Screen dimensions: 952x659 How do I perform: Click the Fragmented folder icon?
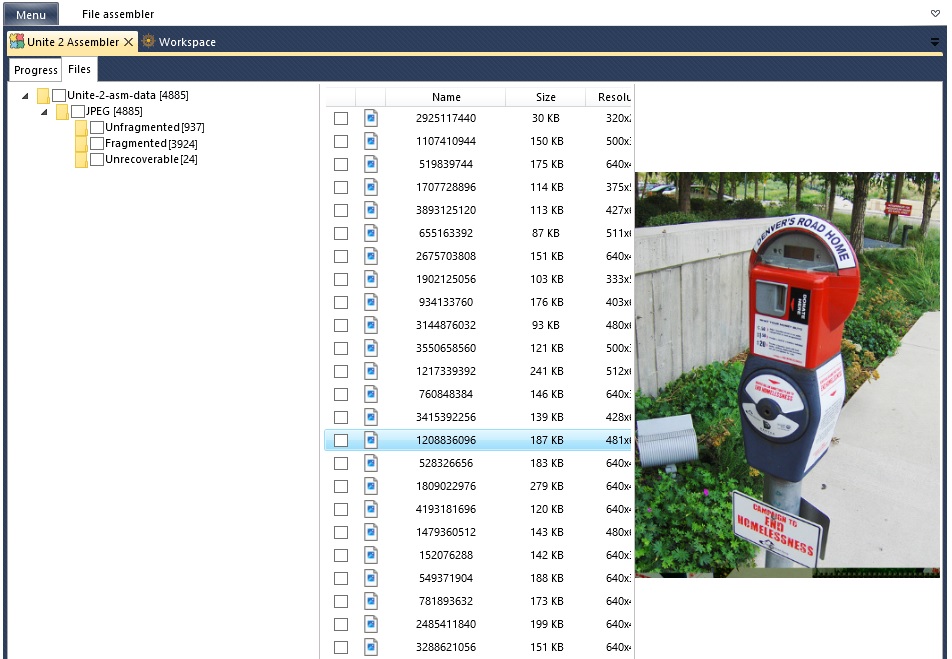click(x=81, y=144)
